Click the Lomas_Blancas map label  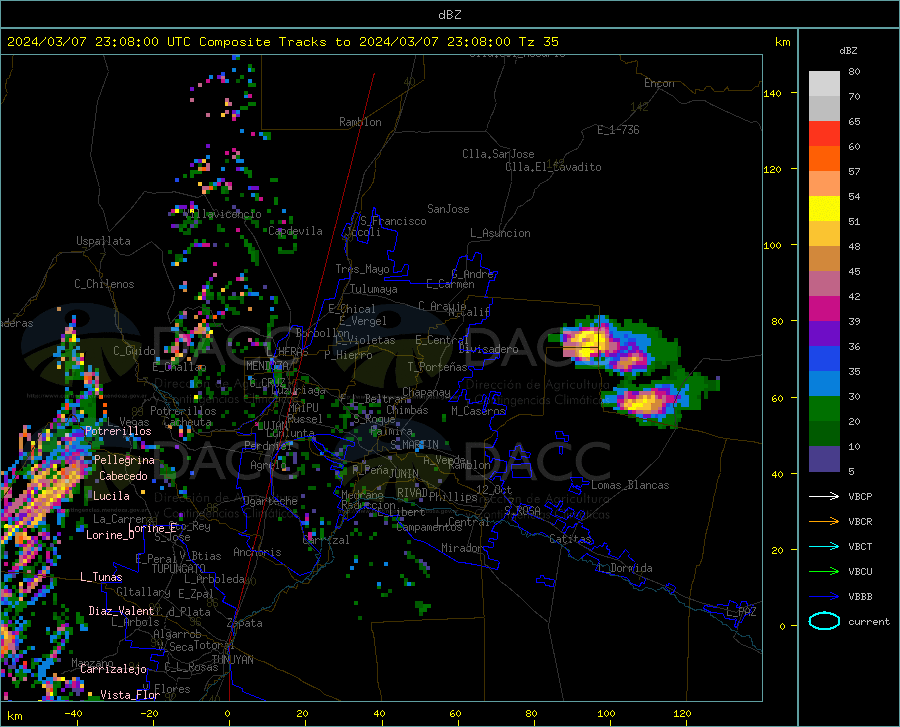[630, 485]
